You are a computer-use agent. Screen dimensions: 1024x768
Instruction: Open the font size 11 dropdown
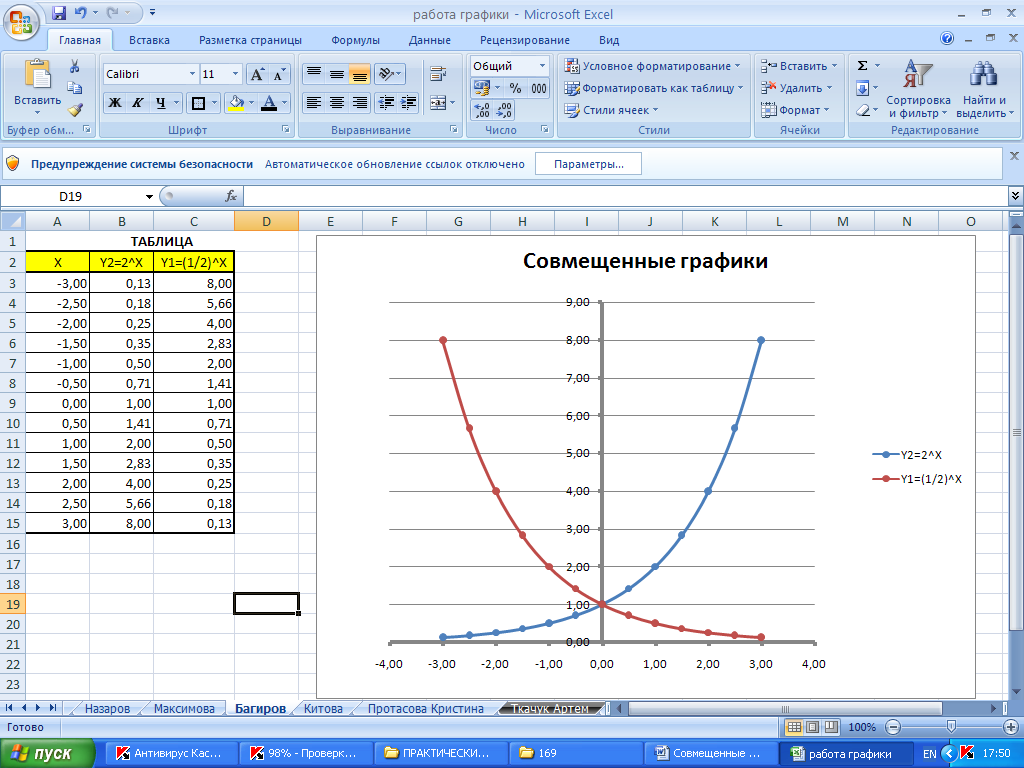235,74
